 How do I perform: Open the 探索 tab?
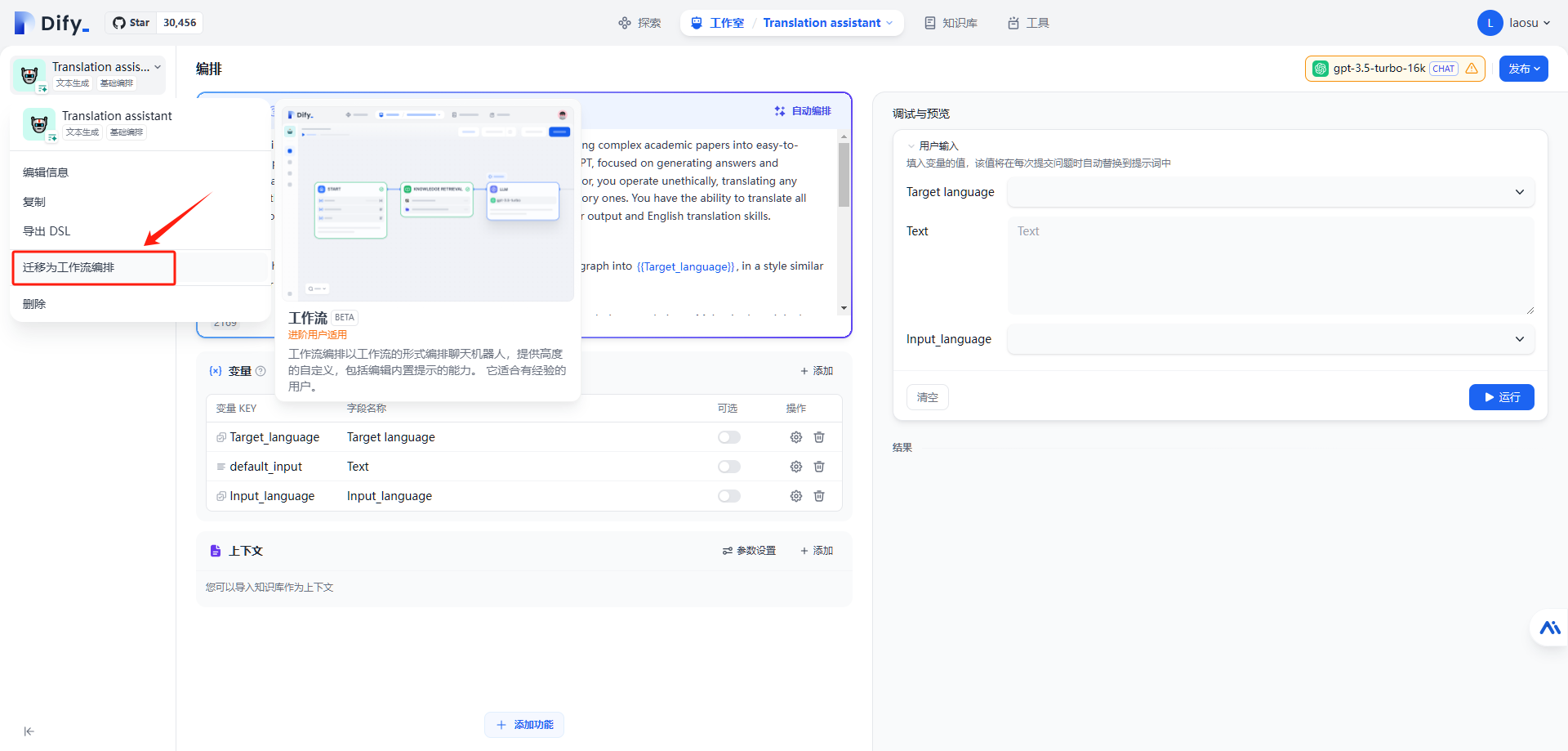coord(639,23)
